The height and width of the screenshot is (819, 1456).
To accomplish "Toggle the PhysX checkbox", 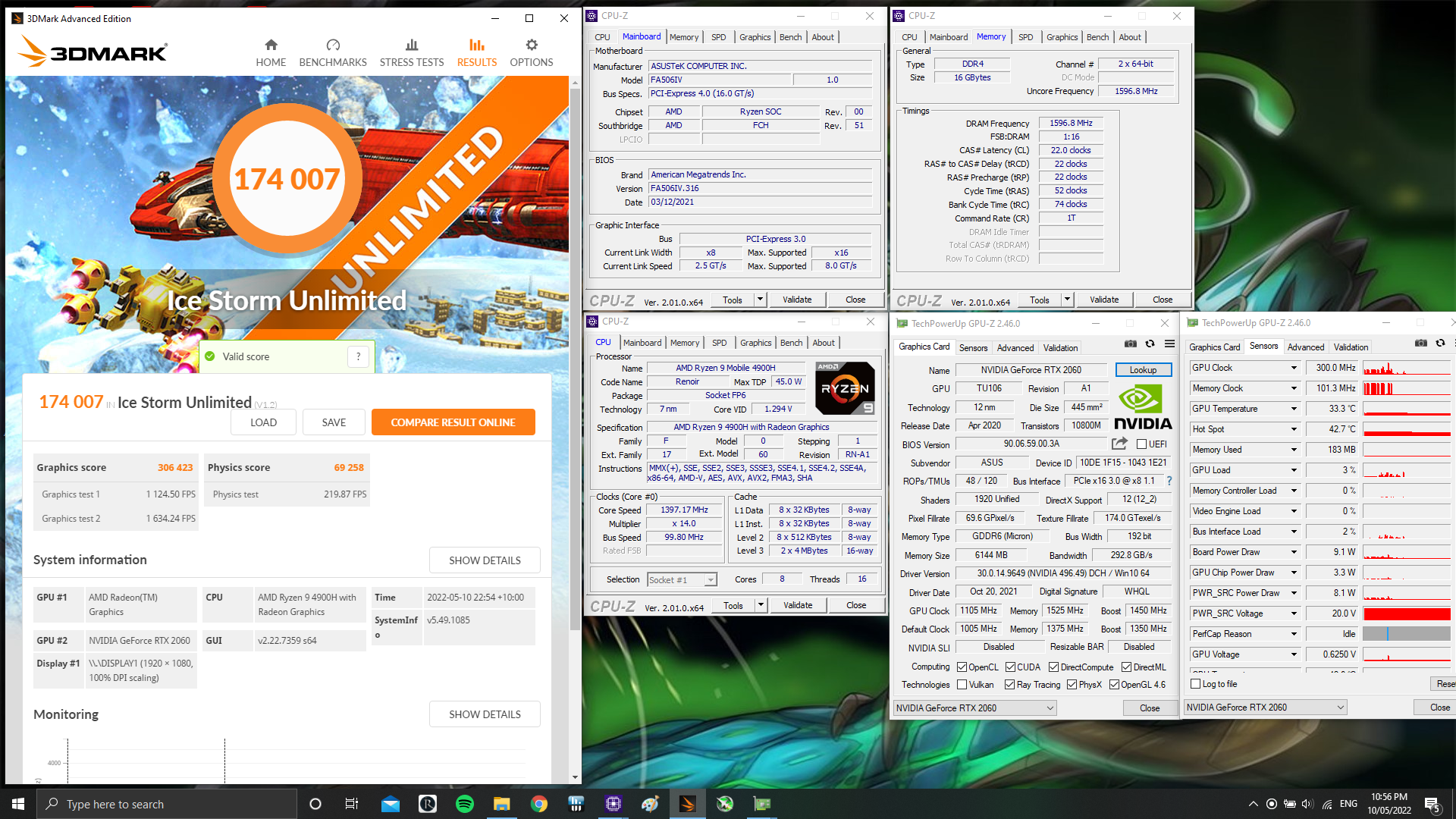I will (1072, 685).
